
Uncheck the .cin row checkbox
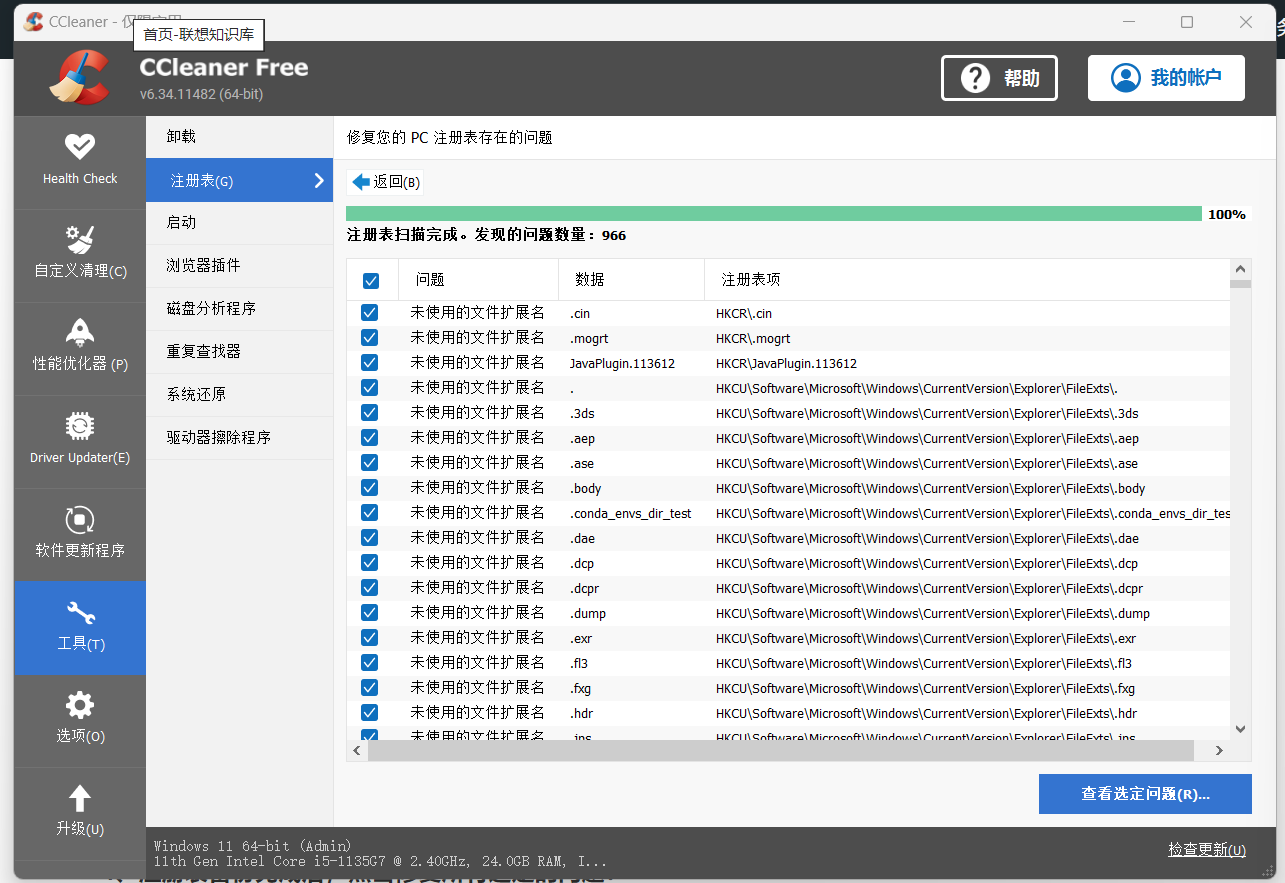(369, 313)
